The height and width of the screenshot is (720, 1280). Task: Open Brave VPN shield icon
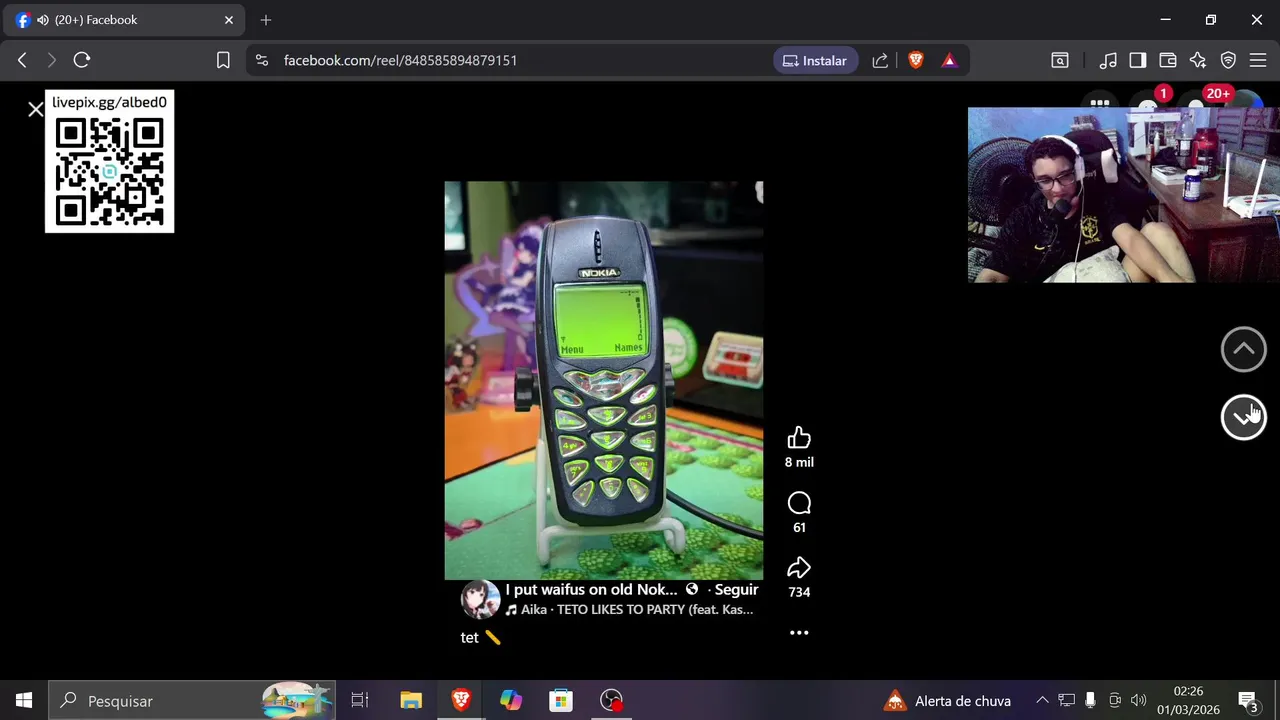(x=1228, y=60)
